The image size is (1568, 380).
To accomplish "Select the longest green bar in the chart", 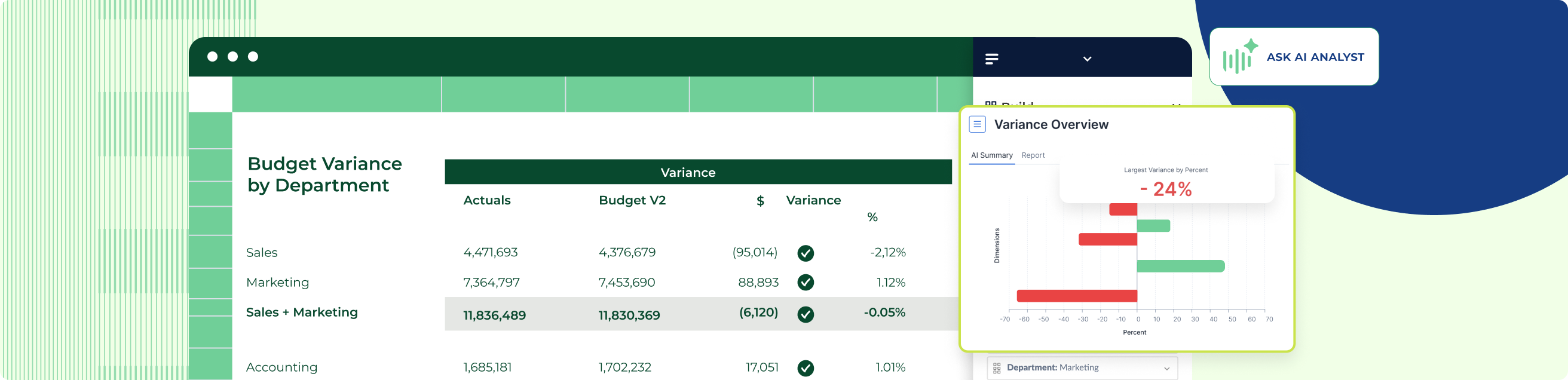I will (x=1180, y=266).
